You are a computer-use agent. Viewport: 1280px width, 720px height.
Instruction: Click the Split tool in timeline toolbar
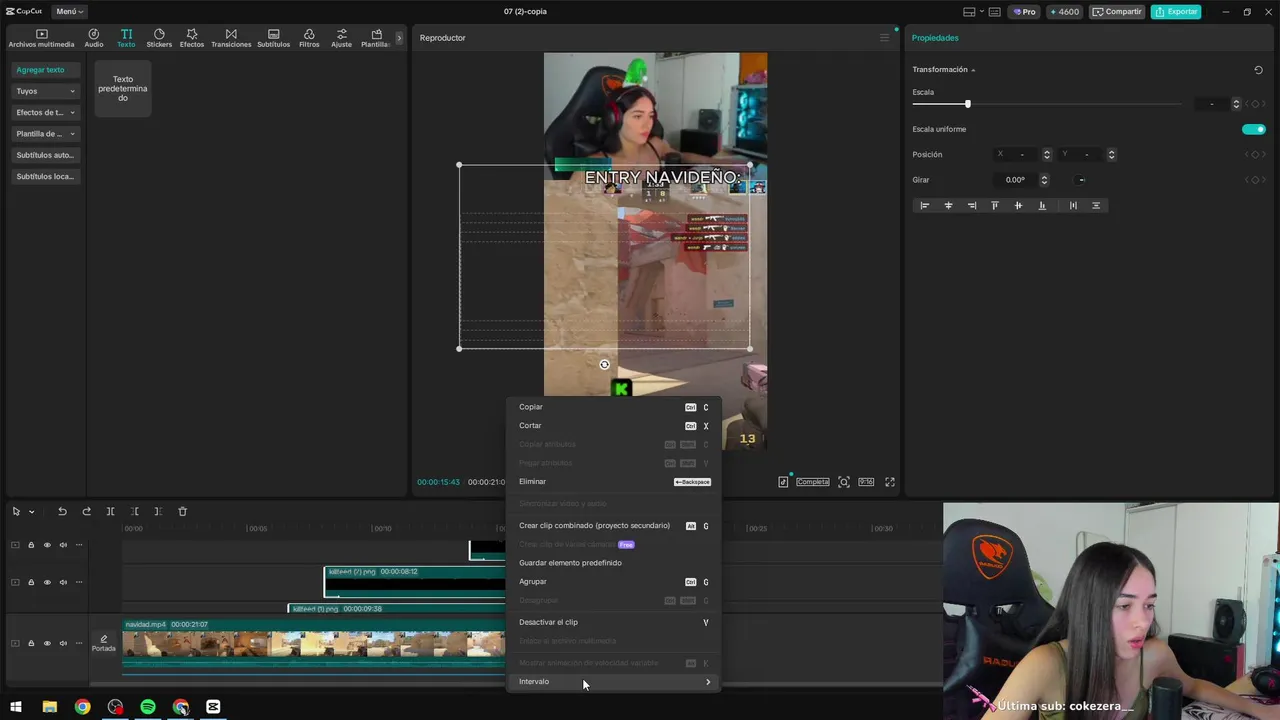click(x=110, y=511)
